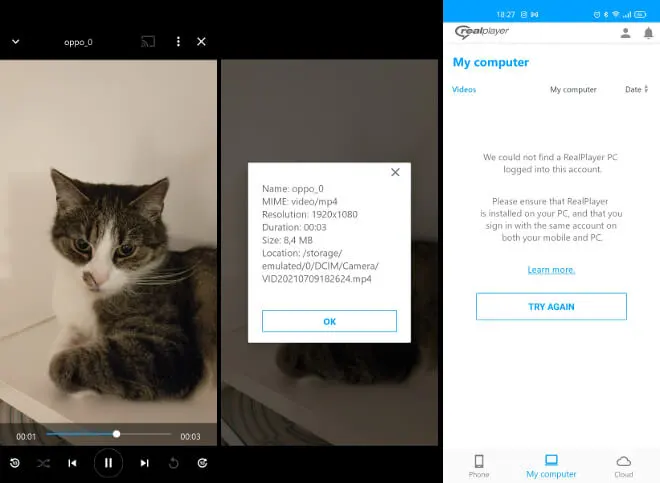The image size is (660, 483).
Task: Click the Resolution: 1920x1080 line
Action: tap(310, 214)
